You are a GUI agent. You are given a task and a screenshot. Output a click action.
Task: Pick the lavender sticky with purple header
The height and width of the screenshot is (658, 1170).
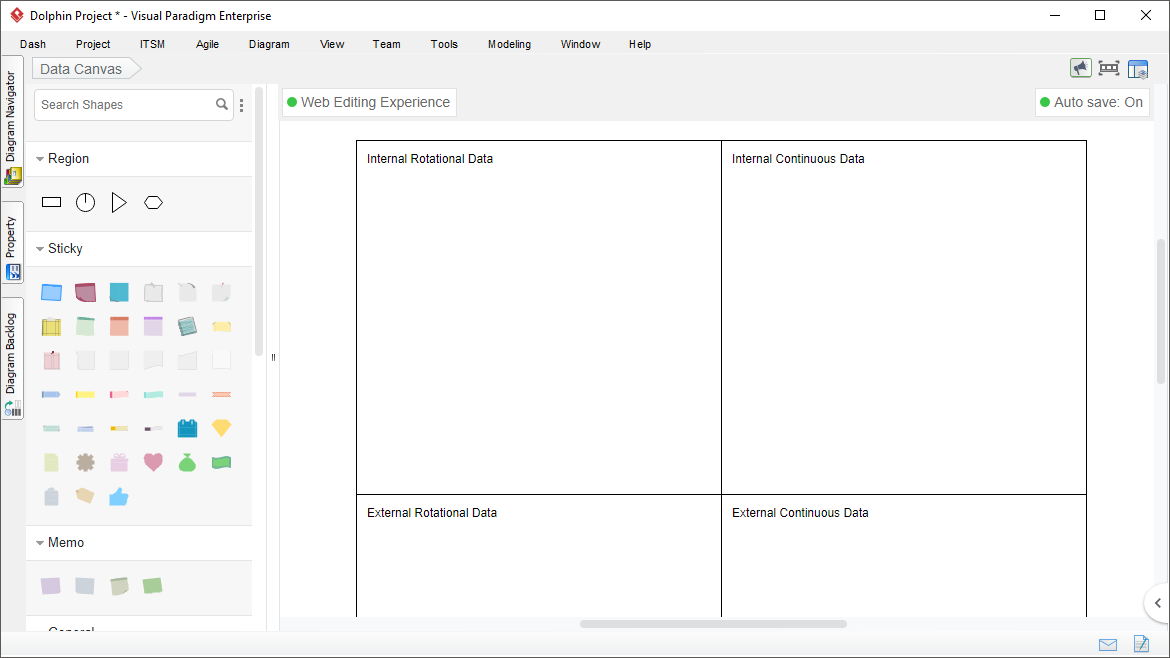tap(153, 326)
